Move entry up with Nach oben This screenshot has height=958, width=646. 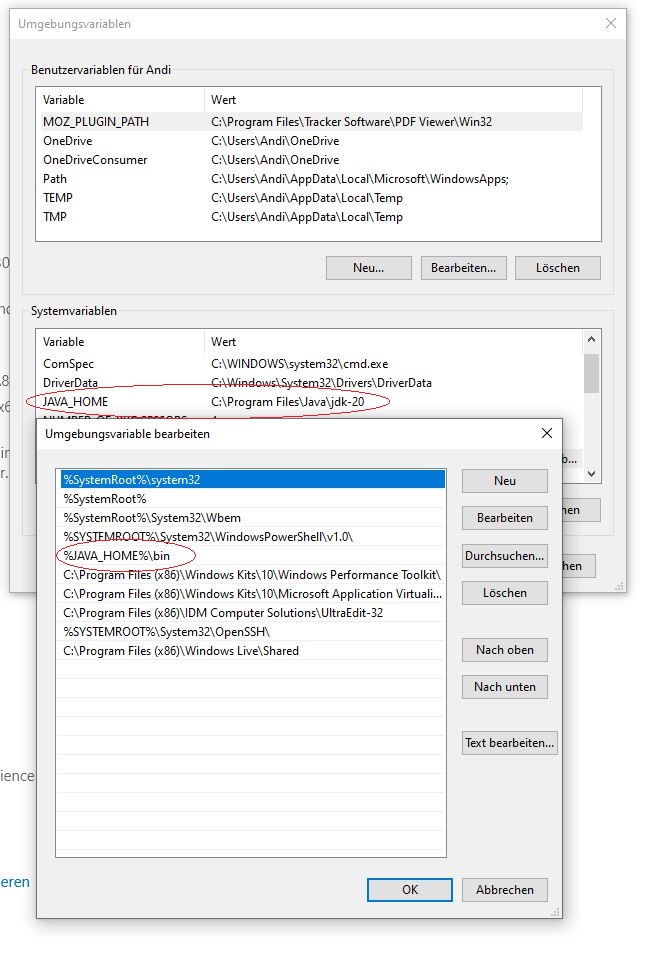(504, 650)
